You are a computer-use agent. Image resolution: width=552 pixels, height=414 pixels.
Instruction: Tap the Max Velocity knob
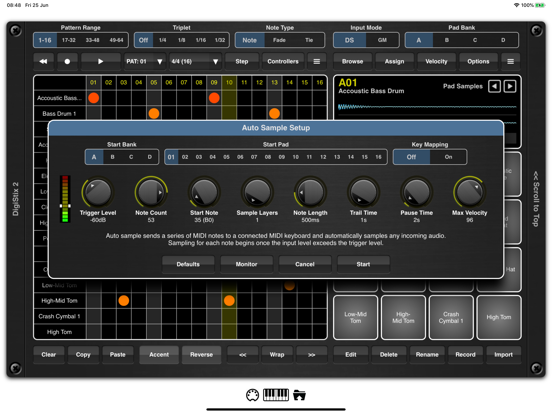click(x=469, y=192)
